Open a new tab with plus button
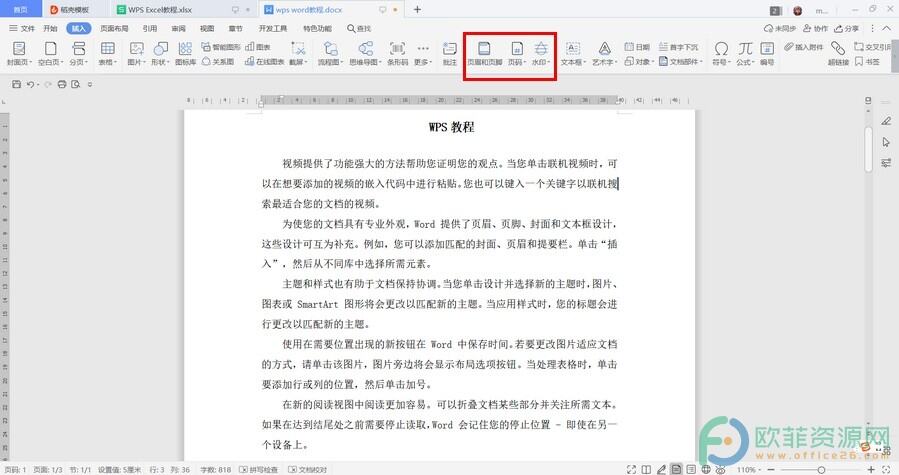This screenshot has width=899, height=475. click(417, 10)
